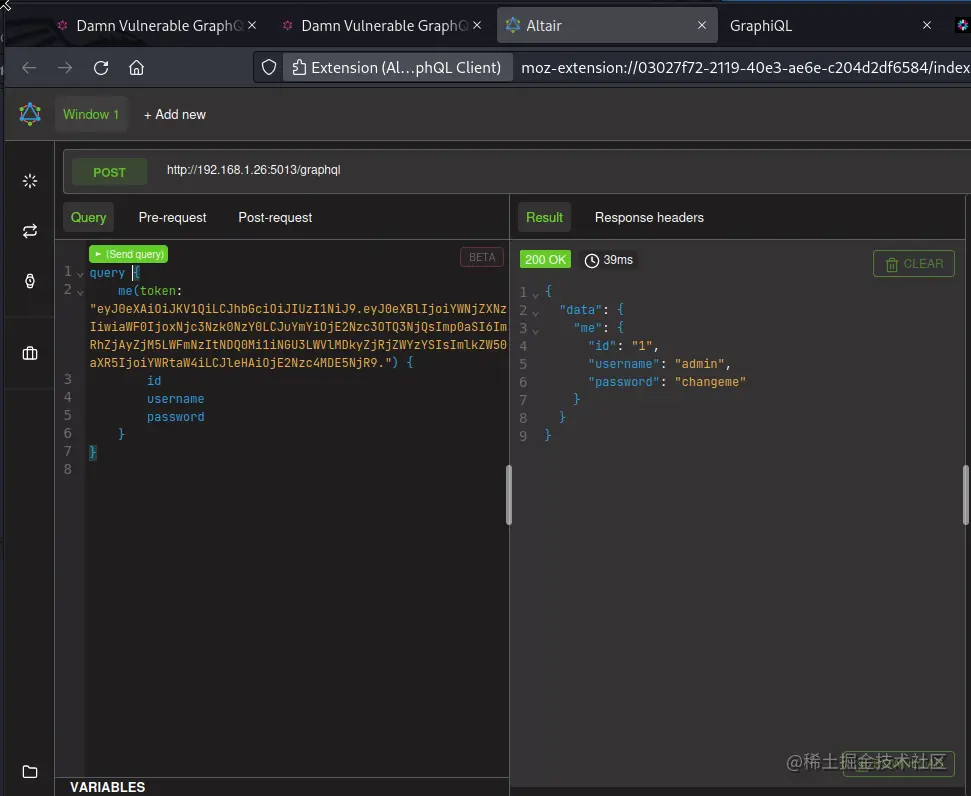Collapse result line 1 fold arrow
Image resolution: width=971 pixels, height=796 pixels.
[536, 295]
